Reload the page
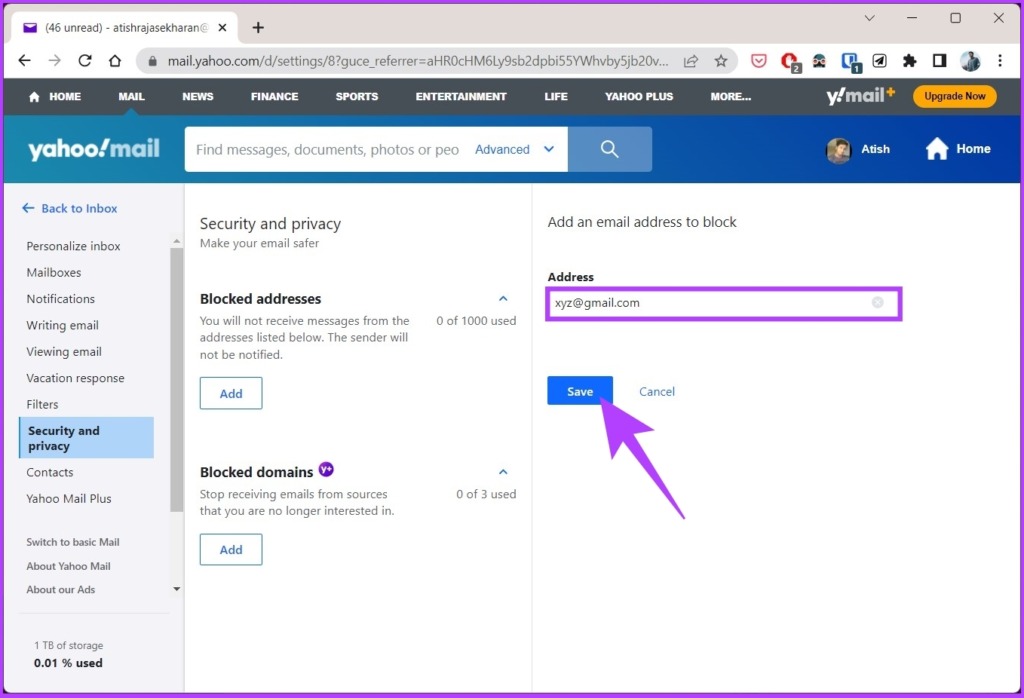 pos(85,60)
